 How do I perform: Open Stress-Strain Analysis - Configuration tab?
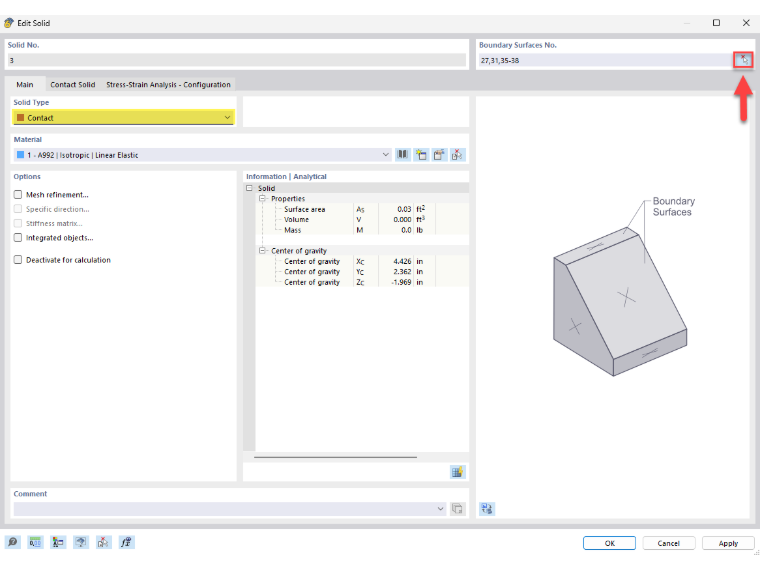tap(168, 84)
